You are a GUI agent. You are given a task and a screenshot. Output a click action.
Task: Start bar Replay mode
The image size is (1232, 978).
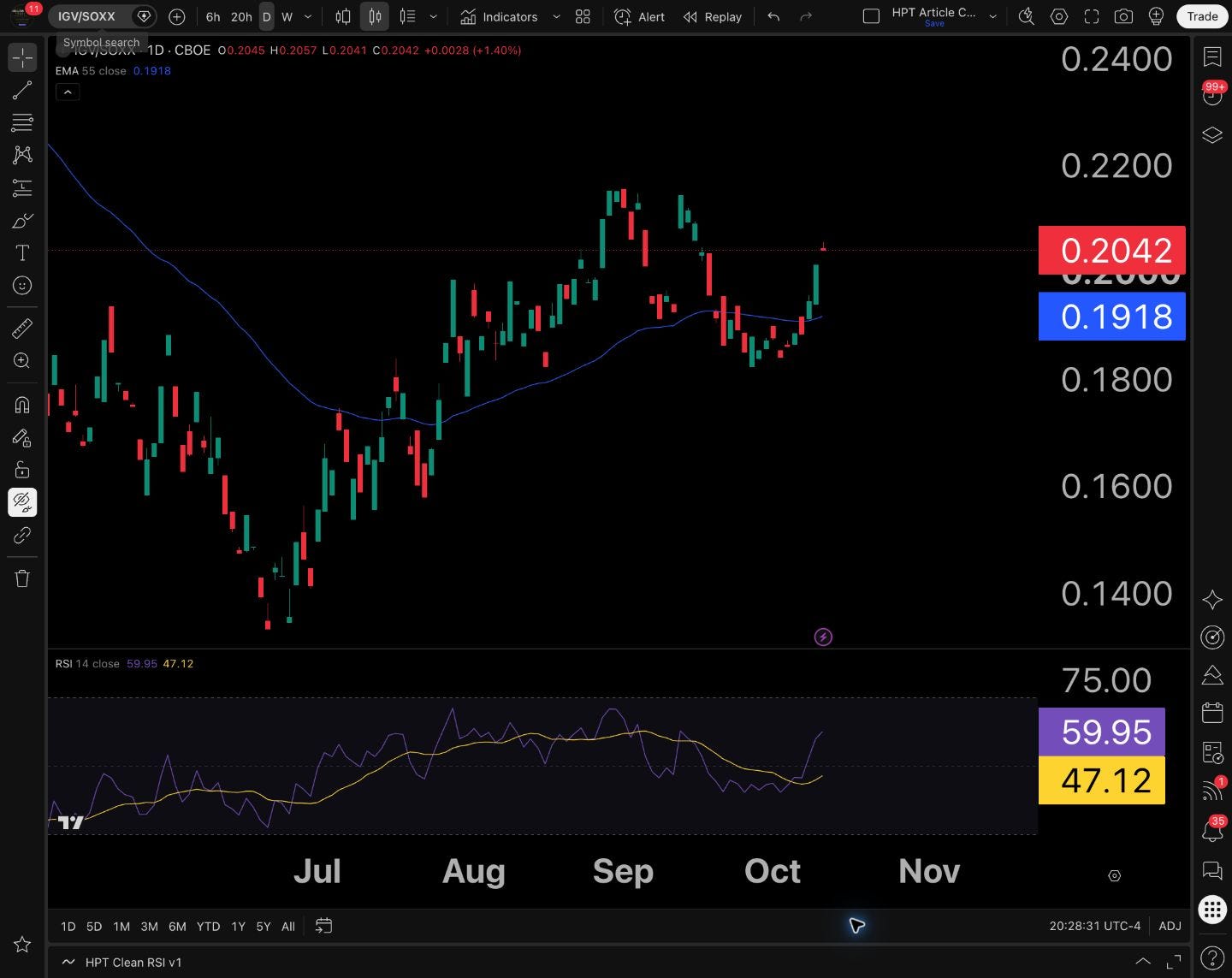tap(713, 16)
